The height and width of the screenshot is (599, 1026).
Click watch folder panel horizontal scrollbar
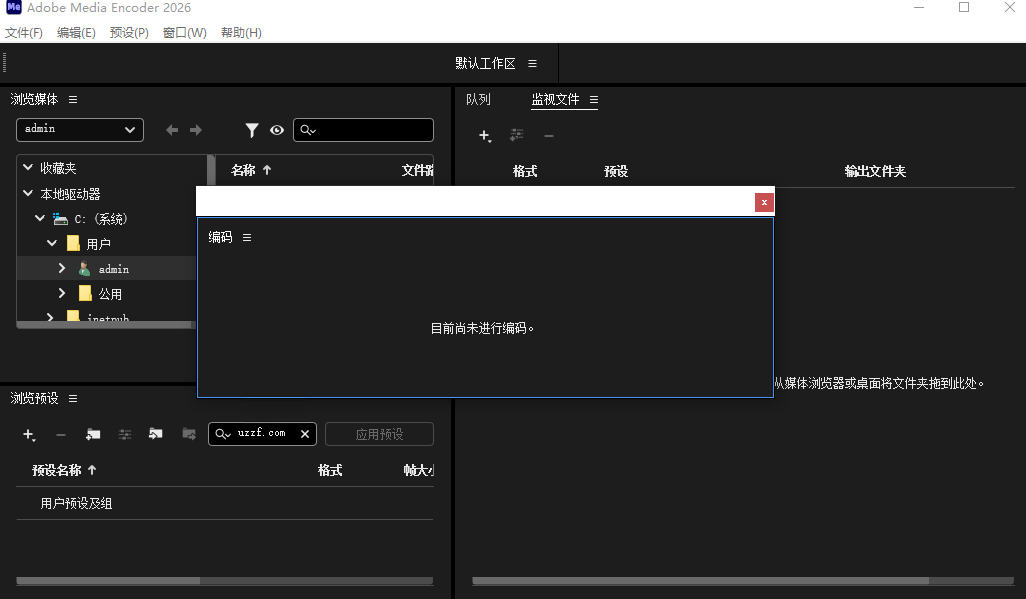[x=700, y=581]
